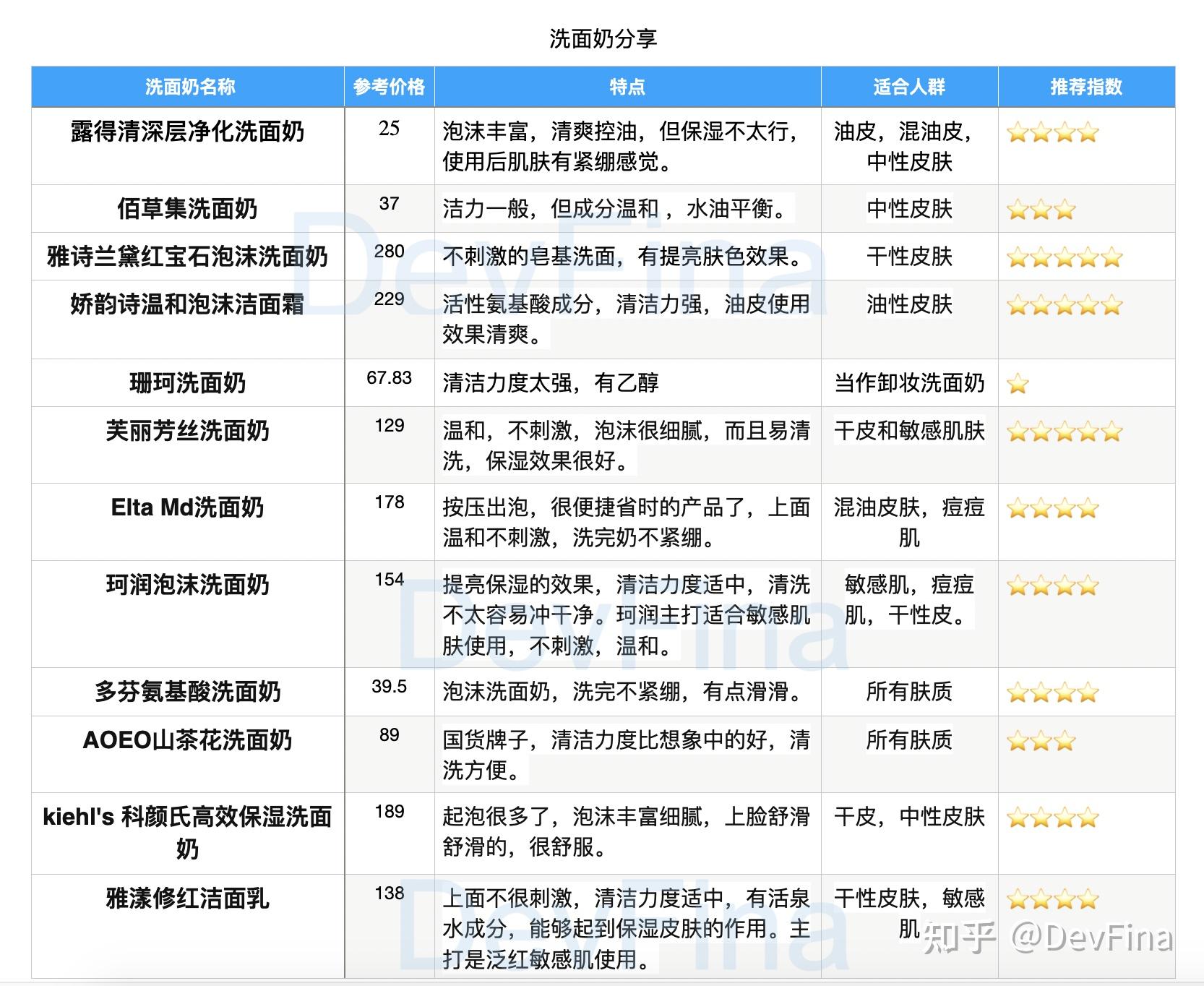The height and width of the screenshot is (986, 1204).
Task: Click the 干皮和敏感肌肤 cell
Action: coord(909,445)
